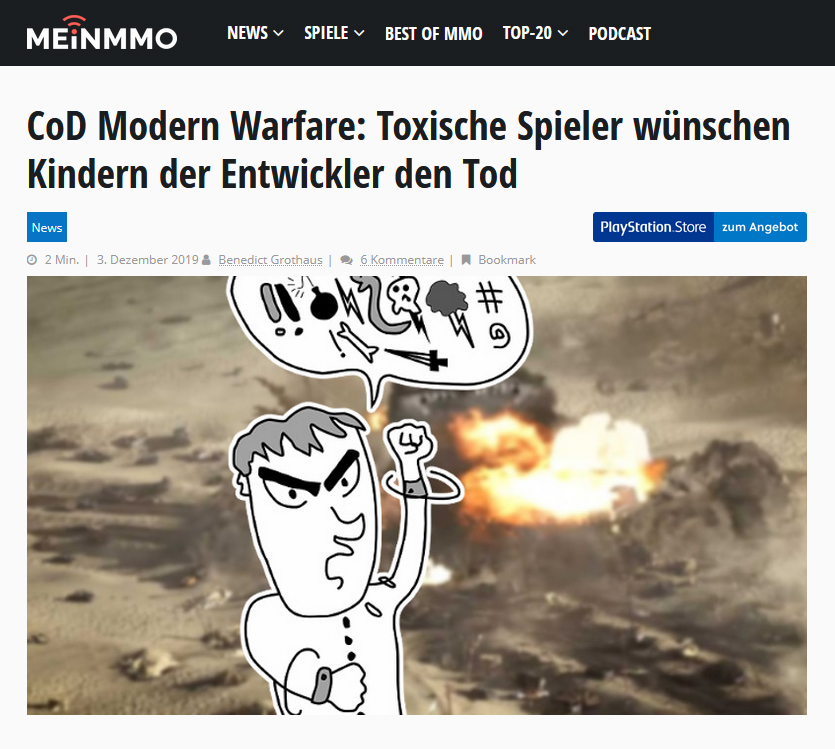Expand the SPIELE dropdown chevron

click(x=359, y=33)
